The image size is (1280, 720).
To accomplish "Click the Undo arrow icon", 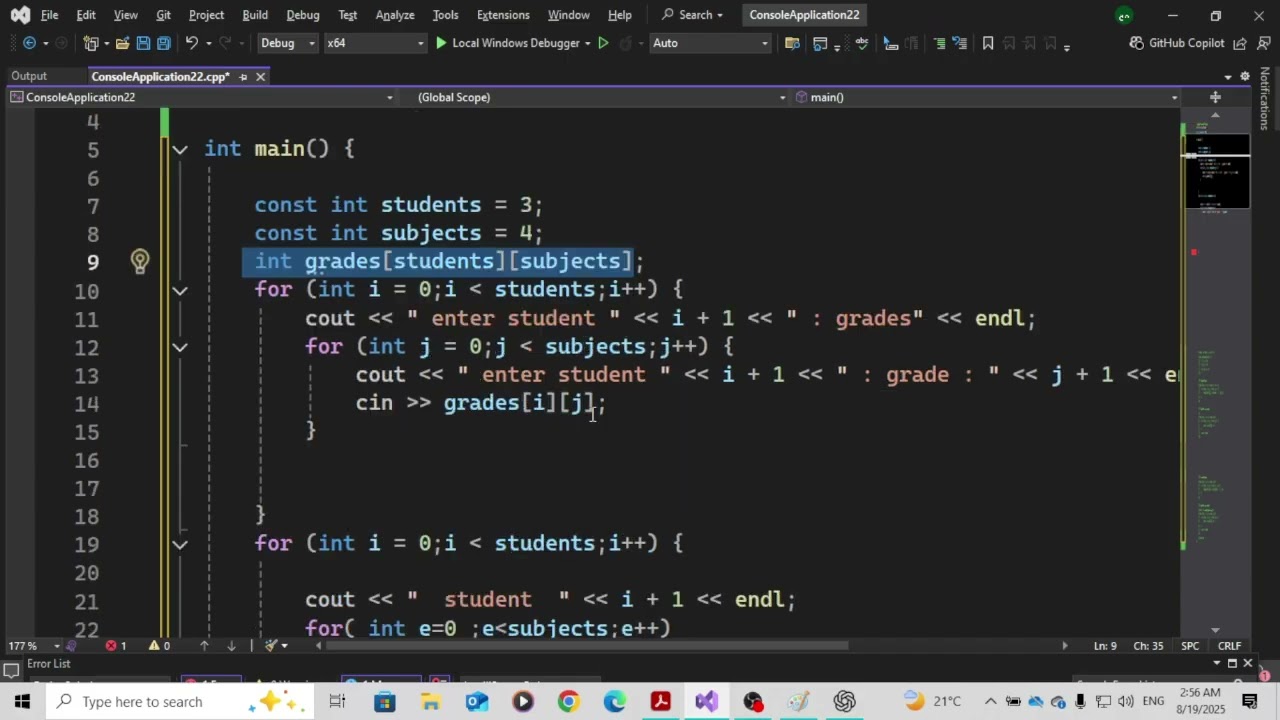I will tap(191, 43).
